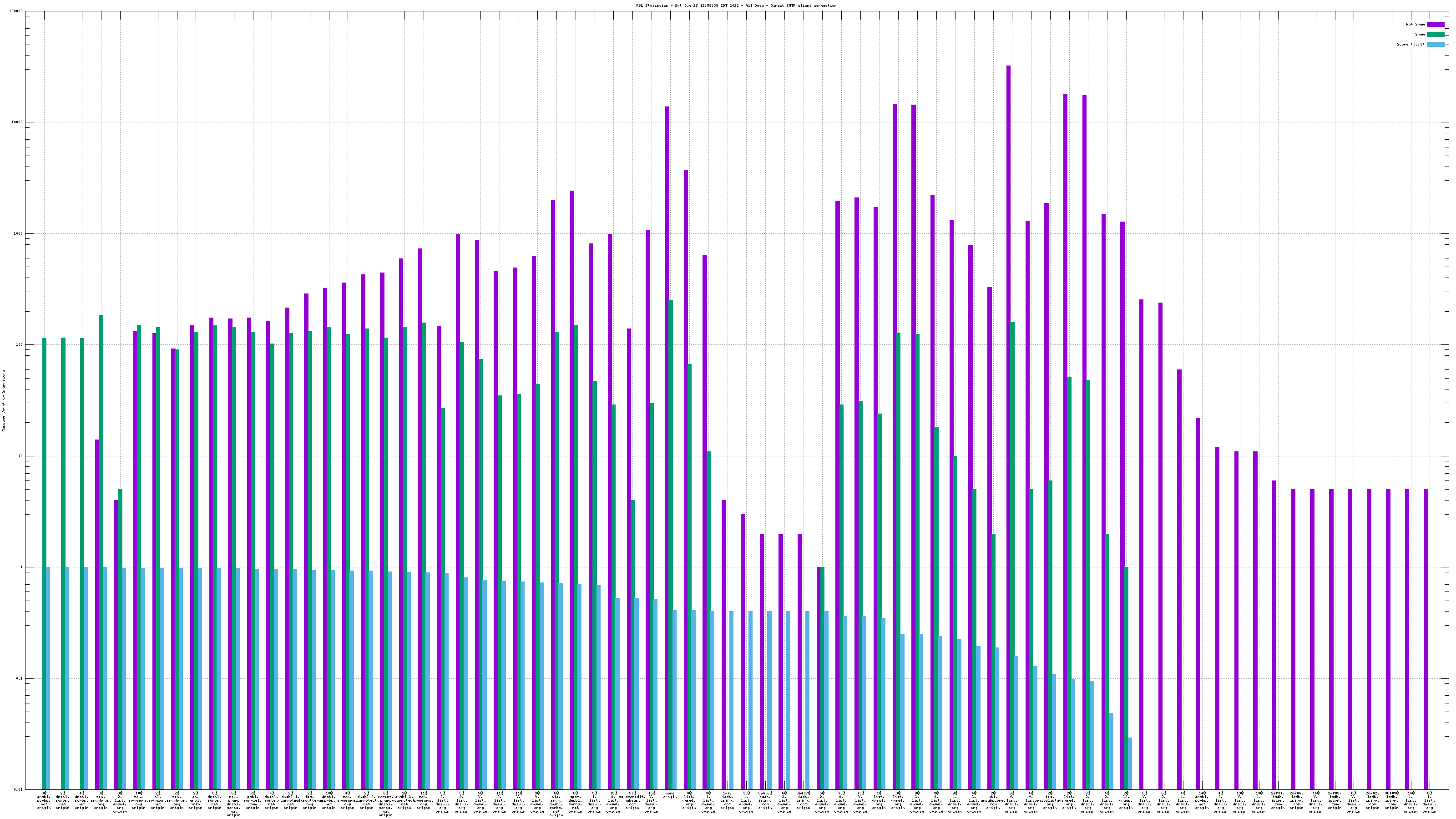The width and height of the screenshot is (1456, 819).
Task: Click the 100000 y-axis tick label
Action: pyautogui.click(x=16, y=11)
